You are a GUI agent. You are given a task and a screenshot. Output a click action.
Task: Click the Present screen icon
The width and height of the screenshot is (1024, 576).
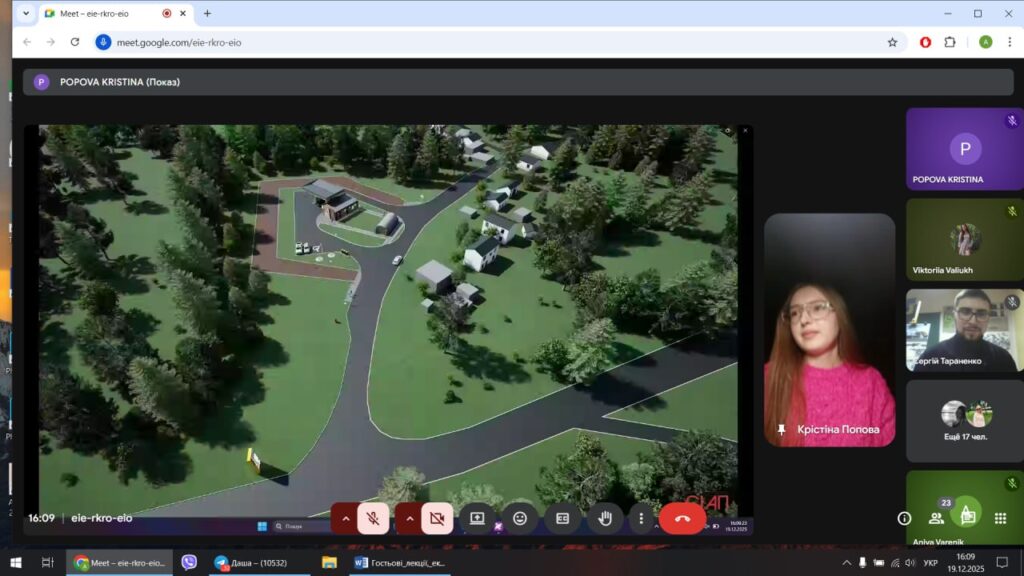(477, 518)
